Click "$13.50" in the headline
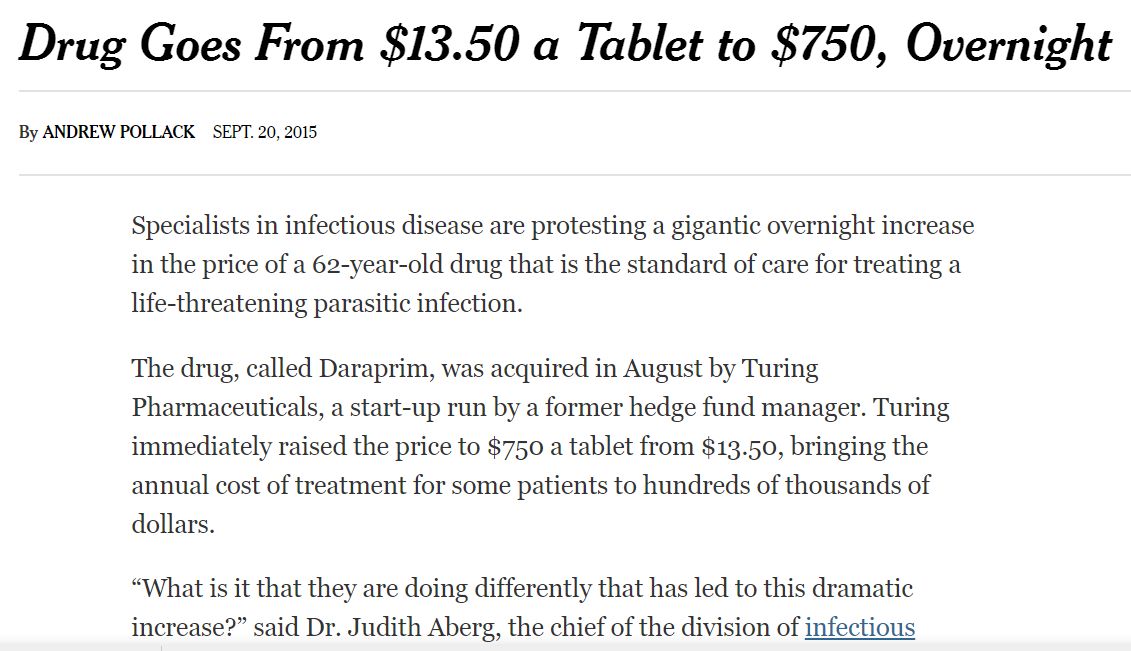 pyautogui.click(x=449, y=44)
